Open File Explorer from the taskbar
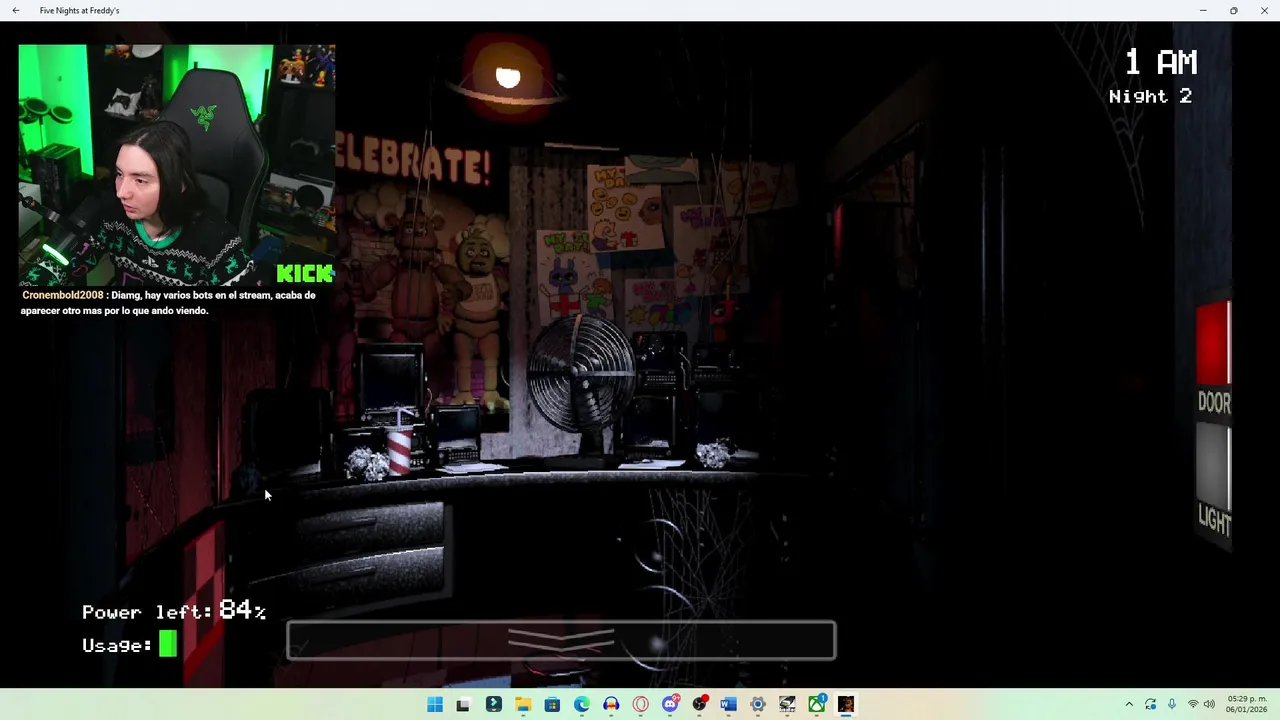 coord(523,705)
